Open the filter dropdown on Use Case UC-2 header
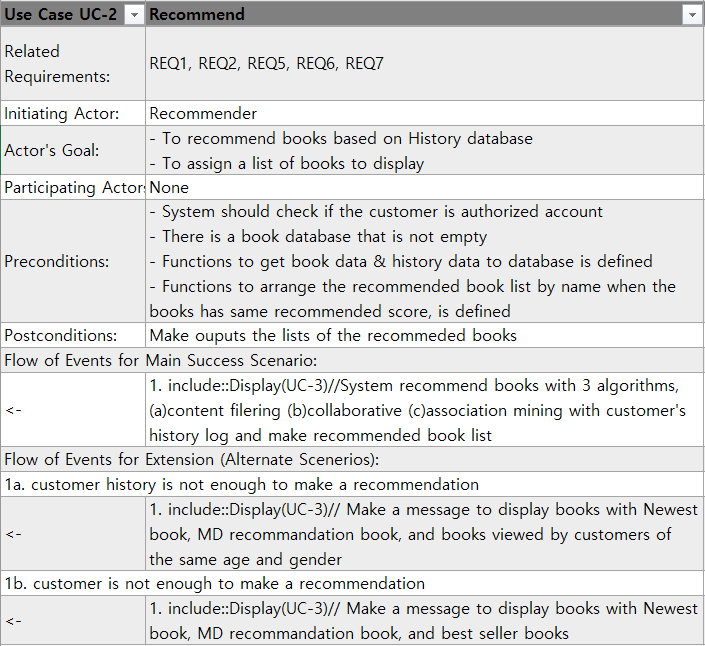Viewport: 705px width, 646px height. click(134, 15)
